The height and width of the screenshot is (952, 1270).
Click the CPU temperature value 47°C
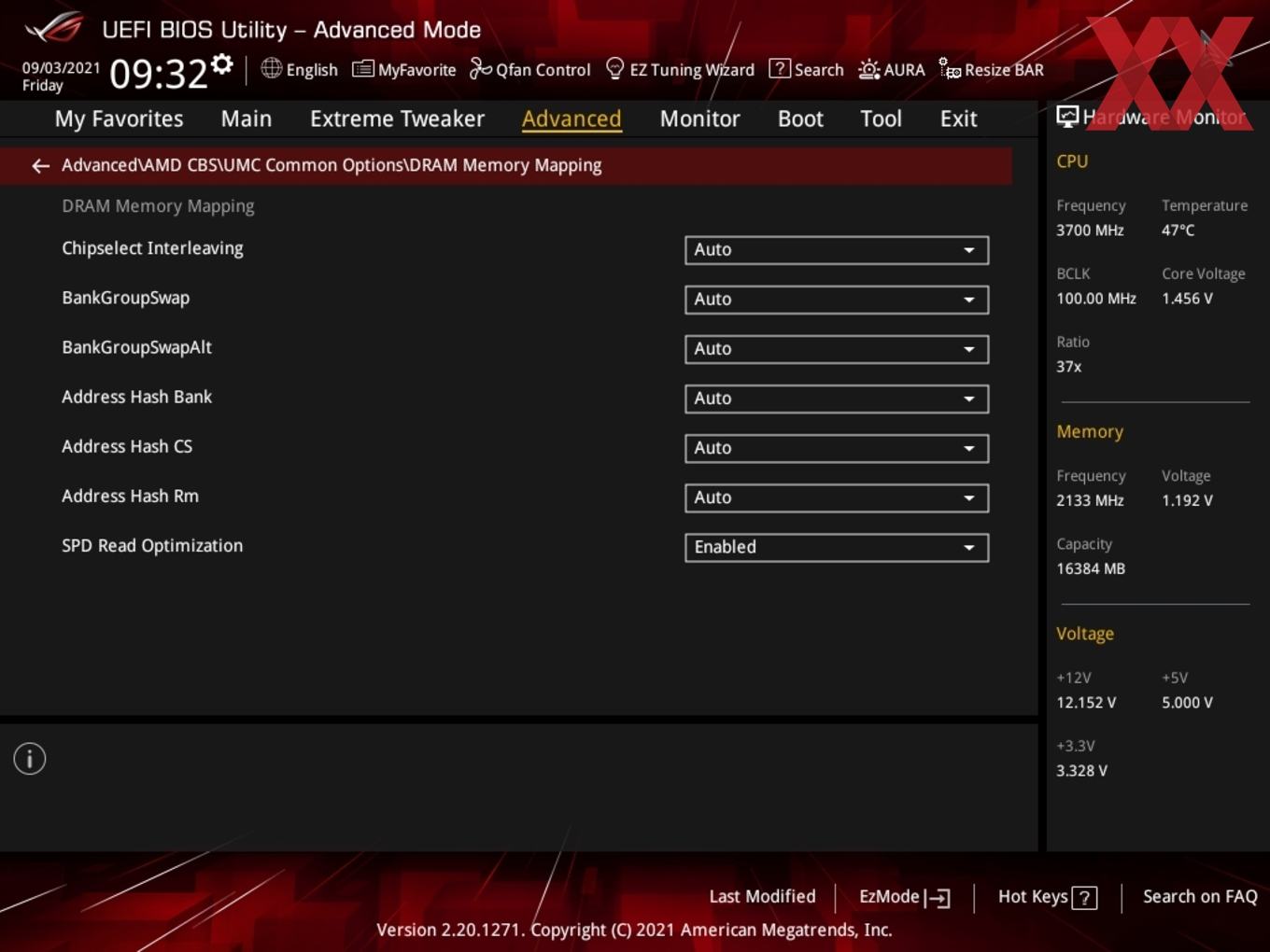1178,231
